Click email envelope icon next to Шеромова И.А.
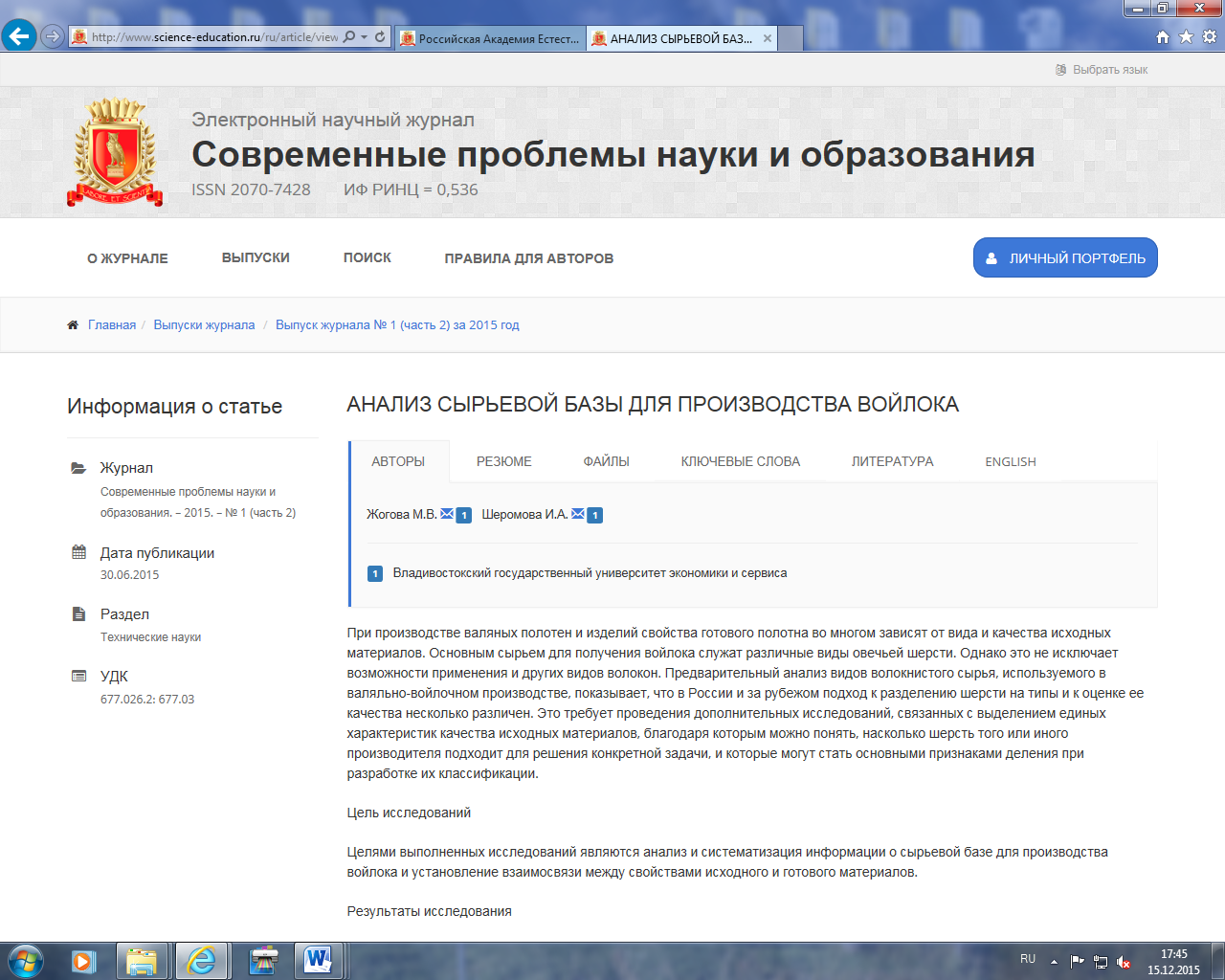Image resolution: width=1225 pixels, height=980 pixels. pyautogui.click(x=578, y=514)
